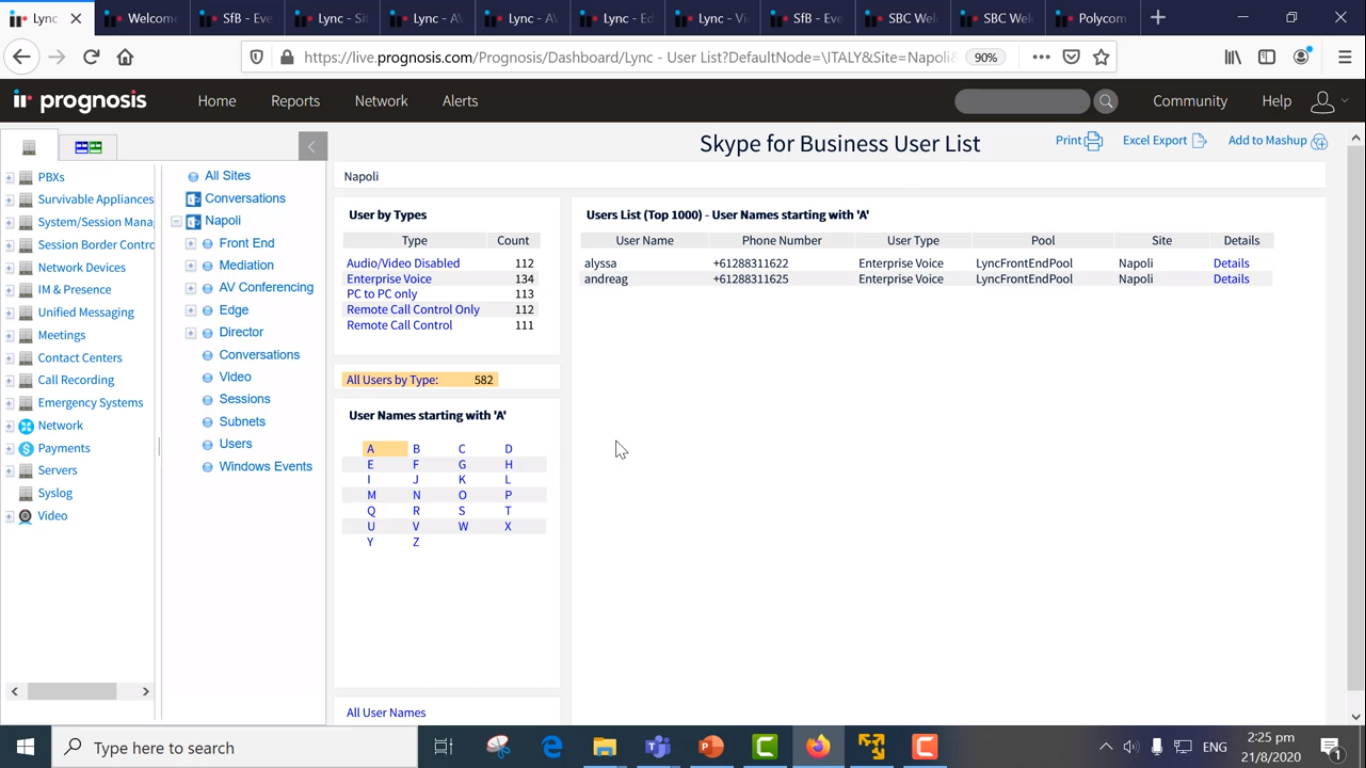Click the Type here to search box
The width and height of the screenshot is (1366, 768).
tap(235, 747)
